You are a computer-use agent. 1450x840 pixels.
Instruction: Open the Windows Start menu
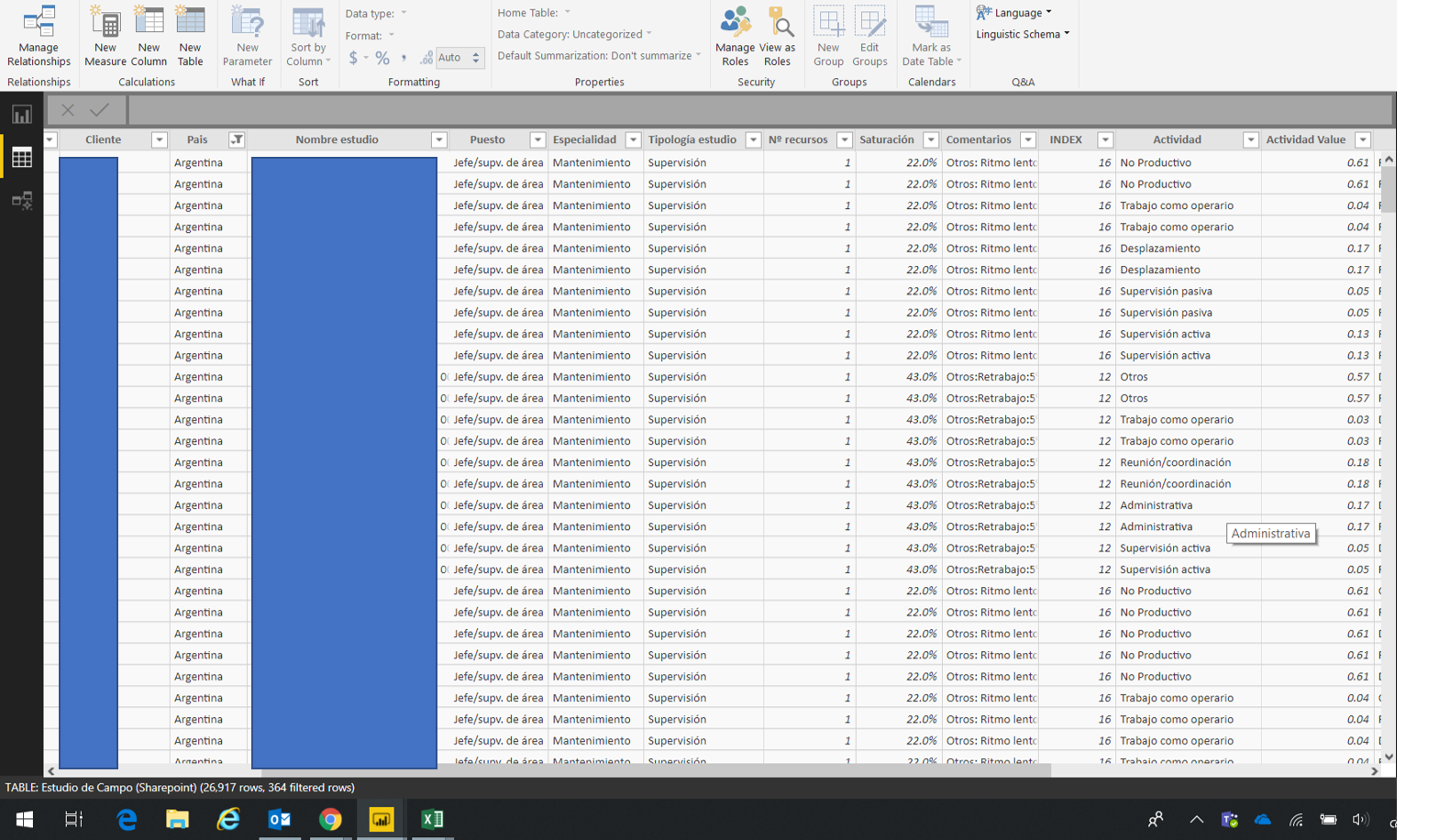[25, 819]
